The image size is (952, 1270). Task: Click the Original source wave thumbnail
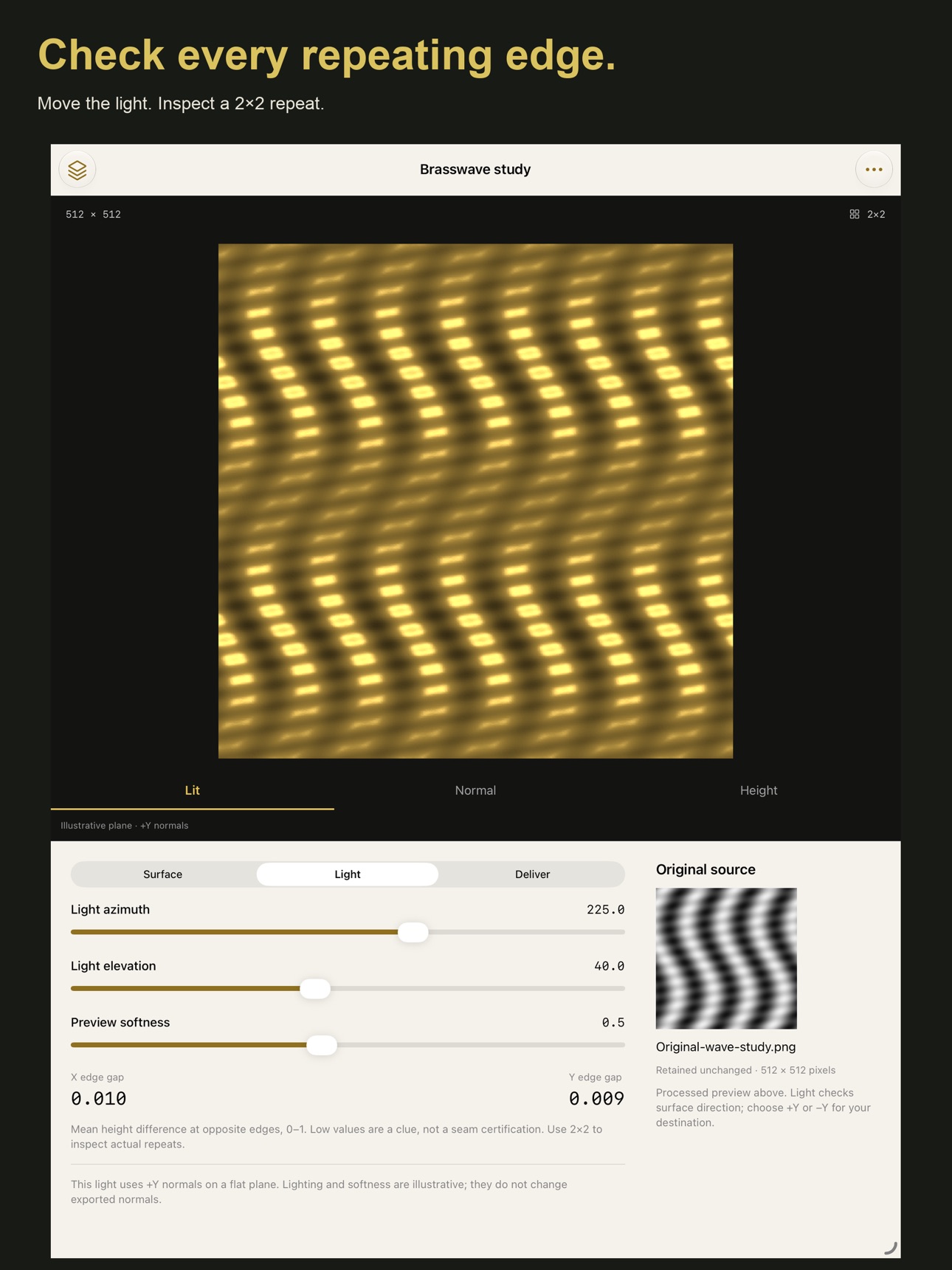pos(726,959)
